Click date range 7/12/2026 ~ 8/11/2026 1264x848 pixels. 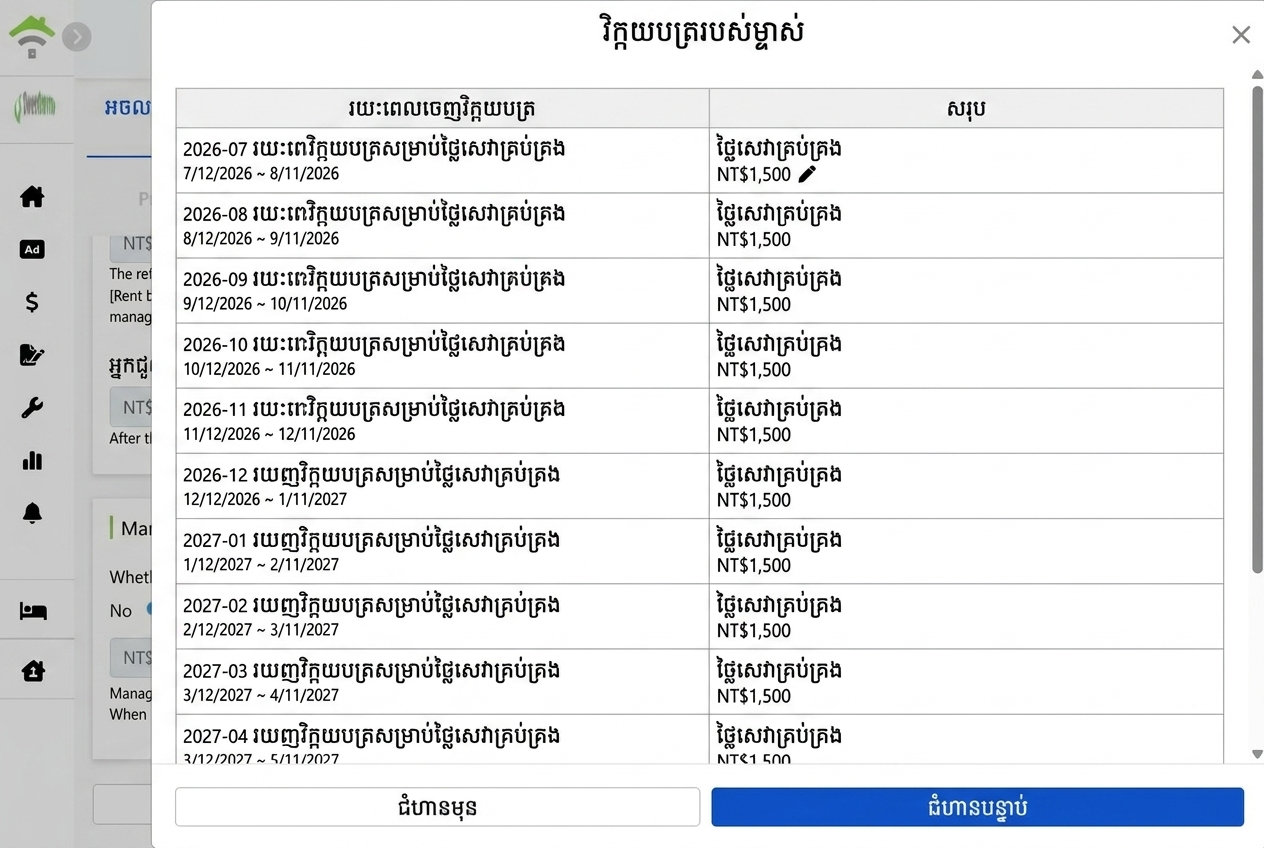tap(261, 174)
